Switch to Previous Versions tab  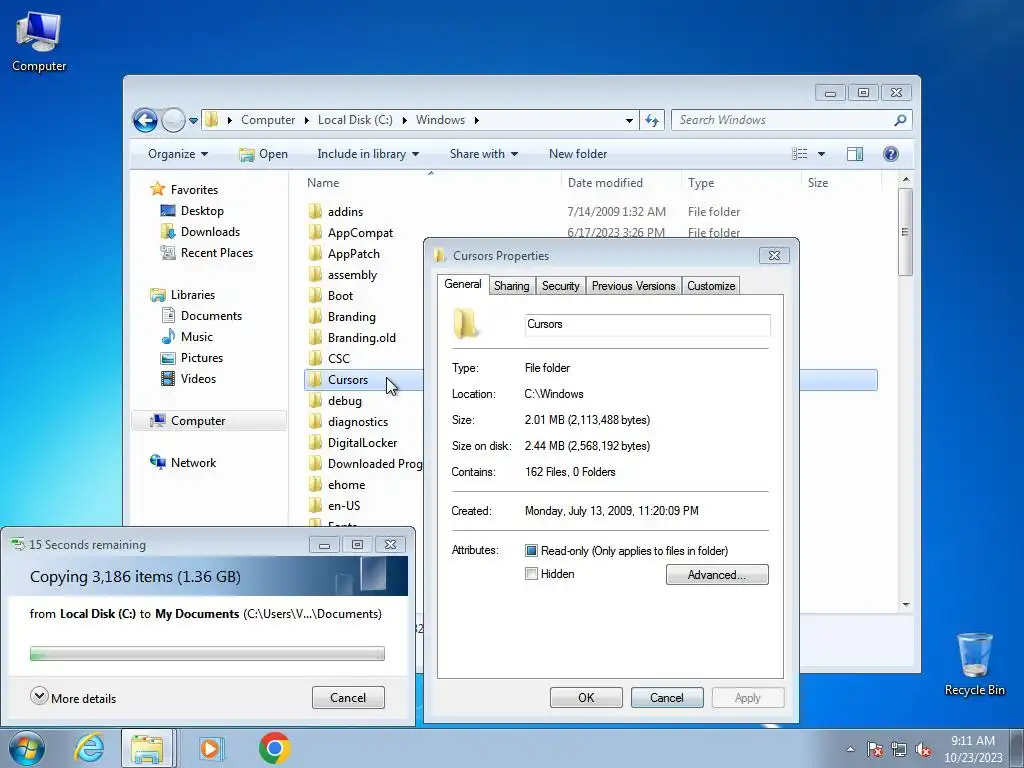[633, 286]
